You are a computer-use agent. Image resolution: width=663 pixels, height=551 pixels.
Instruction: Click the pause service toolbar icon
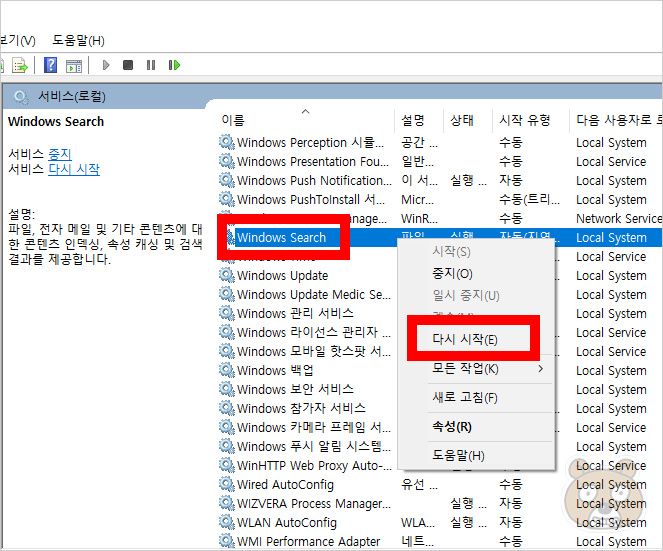151,65
